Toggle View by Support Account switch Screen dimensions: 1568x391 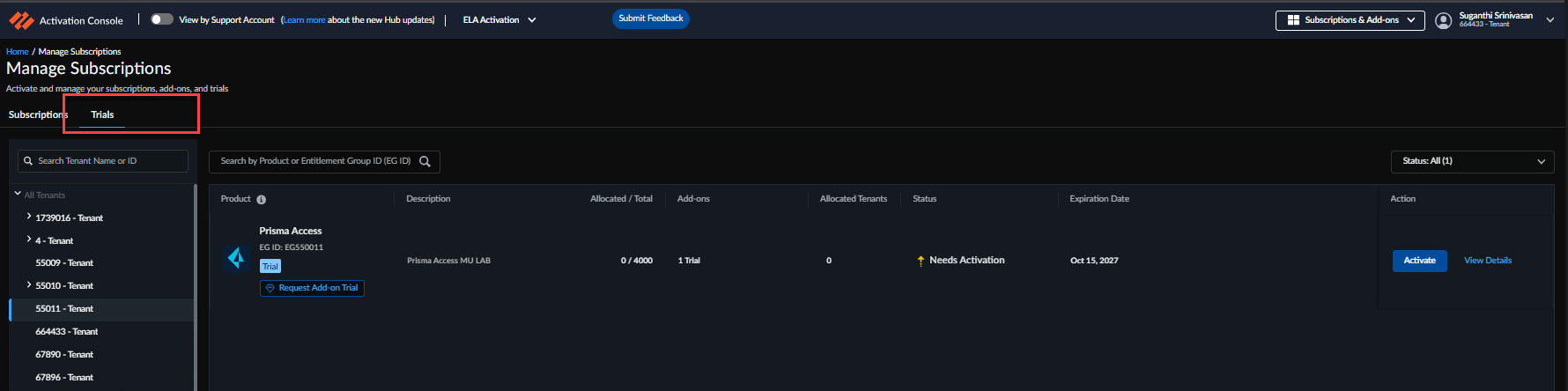point(161,19)
